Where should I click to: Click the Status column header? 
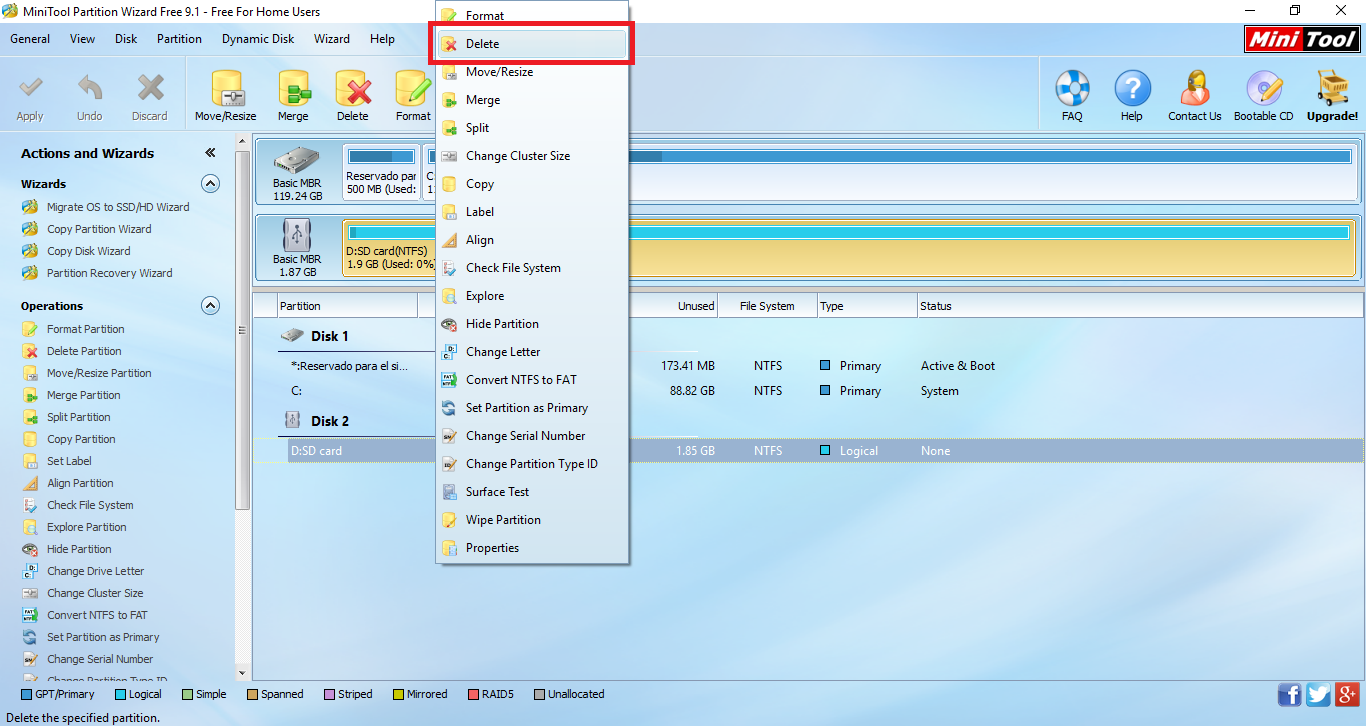(1139, 306)
